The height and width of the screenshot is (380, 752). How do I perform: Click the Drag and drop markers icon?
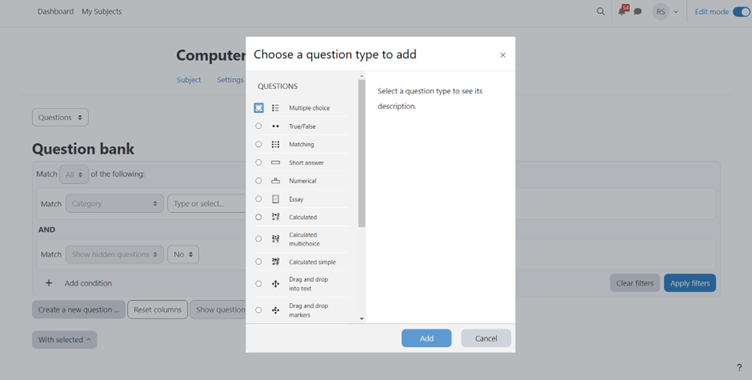pos(275,310)
